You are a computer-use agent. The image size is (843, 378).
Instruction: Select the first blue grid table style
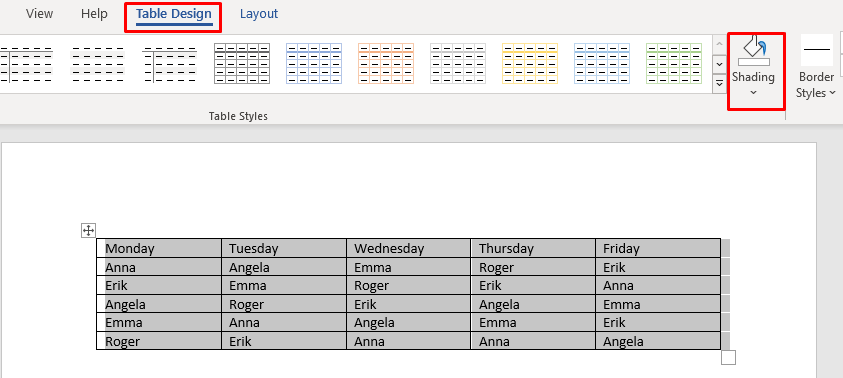tap(314, 63)
